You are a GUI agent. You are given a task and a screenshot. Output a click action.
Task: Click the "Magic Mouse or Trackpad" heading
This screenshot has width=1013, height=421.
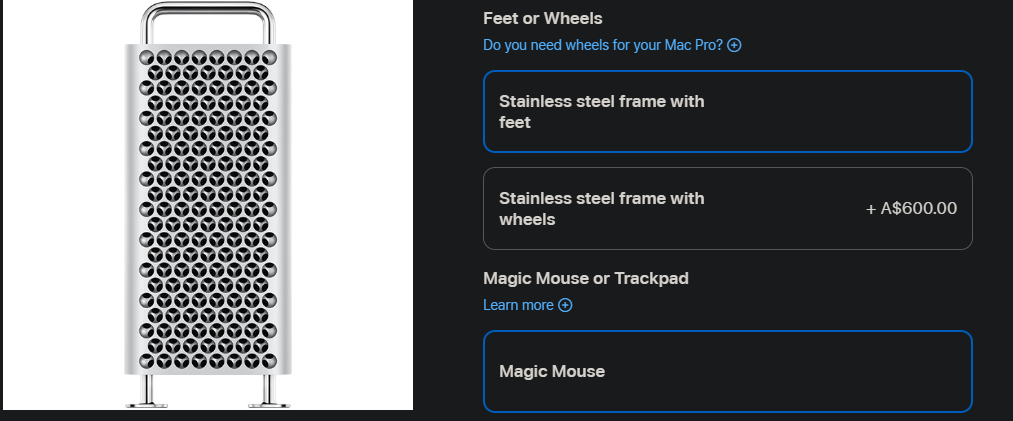point(585,278)
